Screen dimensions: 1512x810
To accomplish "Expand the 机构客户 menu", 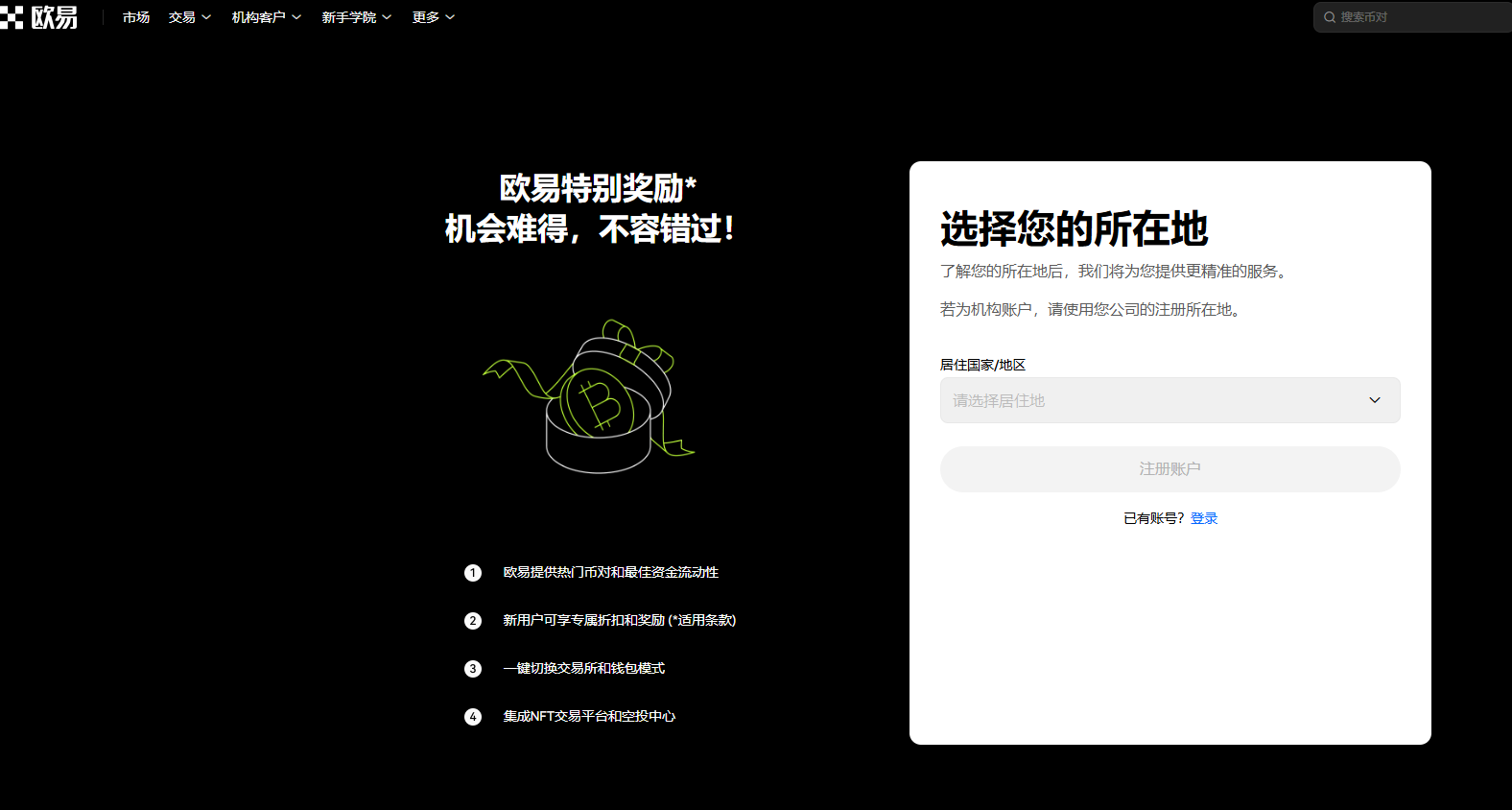I will point(267,17).
